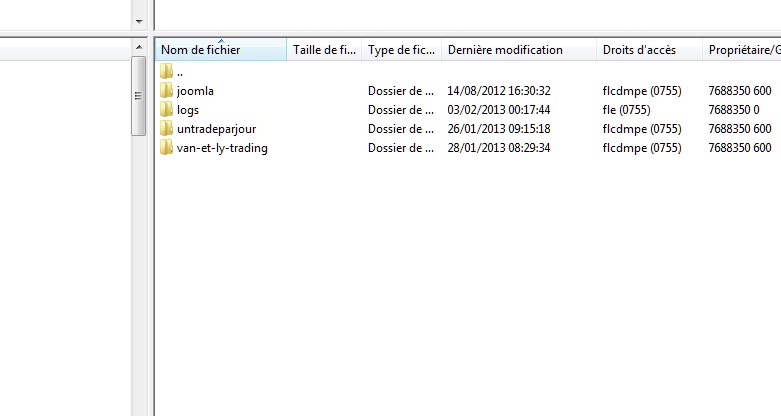Viewport: 781px width, 416px height.
Task: Click the logs folder icon
Action: pos(167,110)
